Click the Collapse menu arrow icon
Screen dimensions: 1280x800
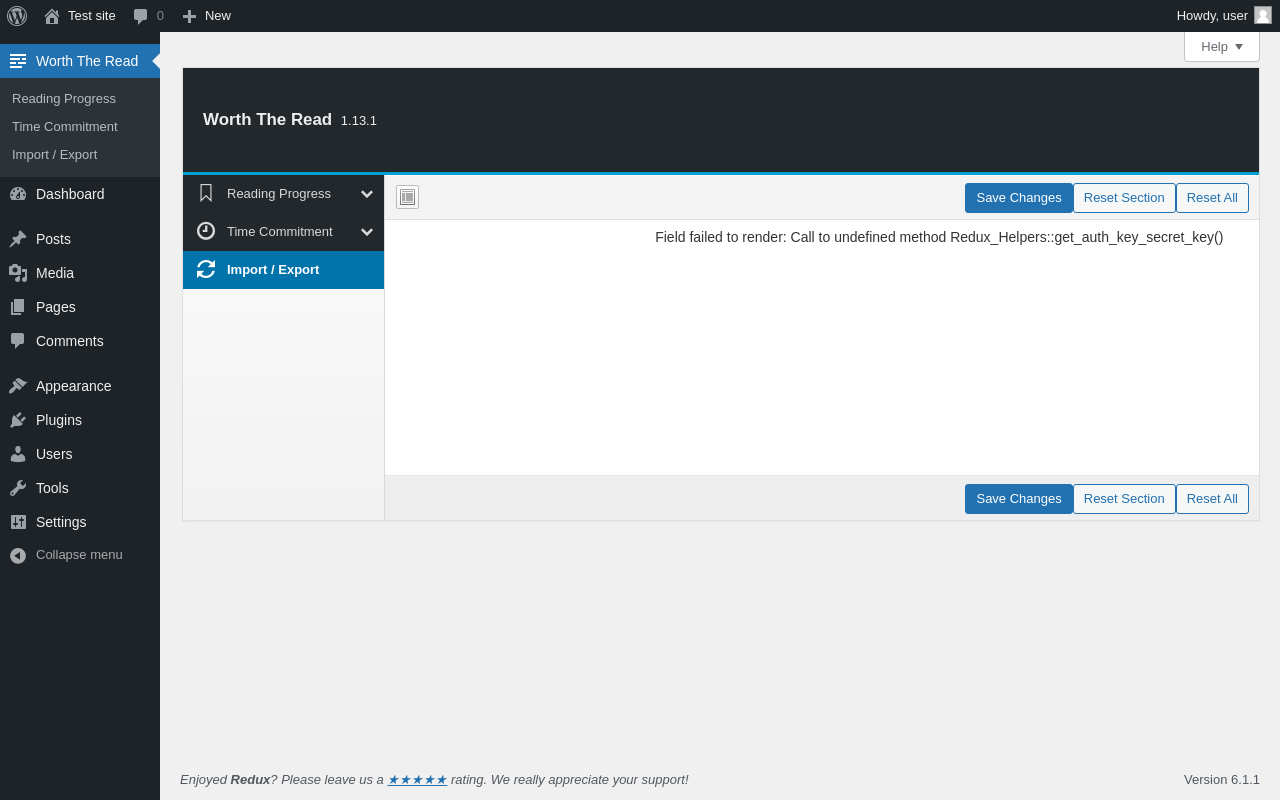(18, 555)
